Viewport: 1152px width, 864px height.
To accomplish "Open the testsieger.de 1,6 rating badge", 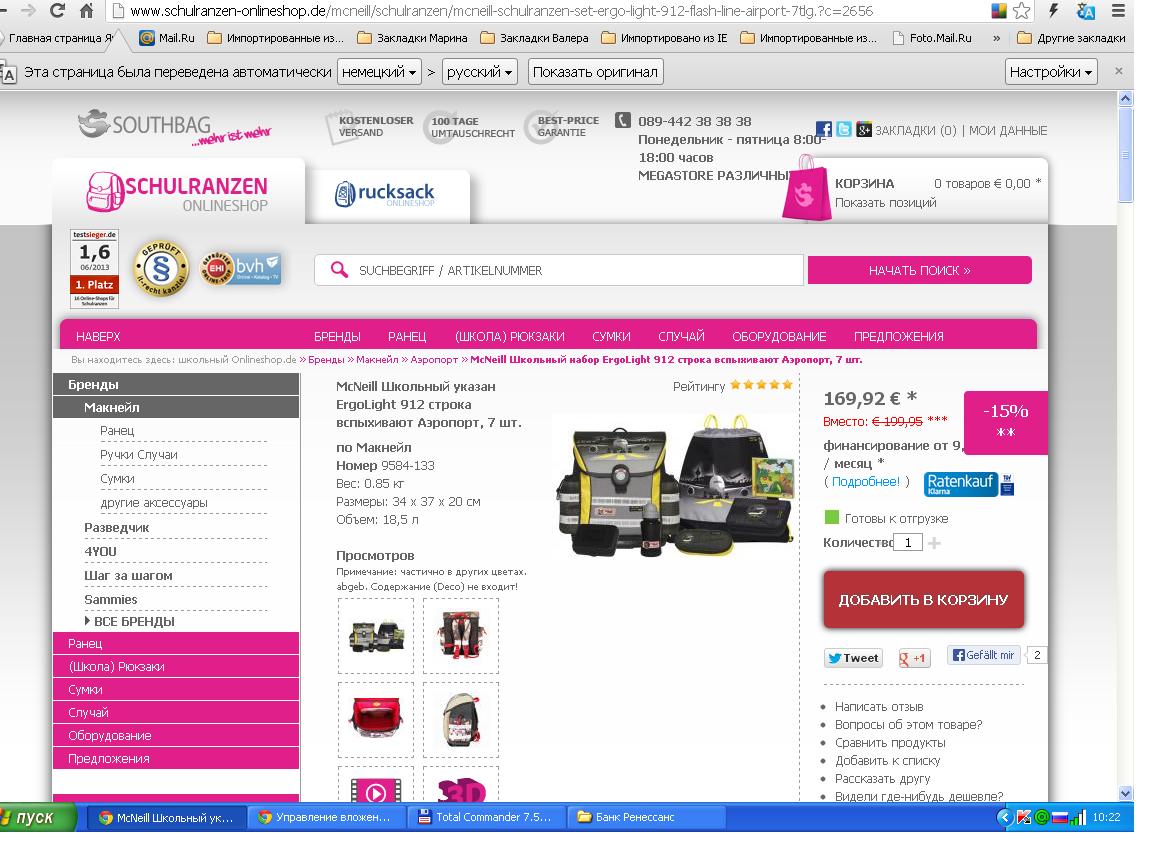I will coord(95,269).
